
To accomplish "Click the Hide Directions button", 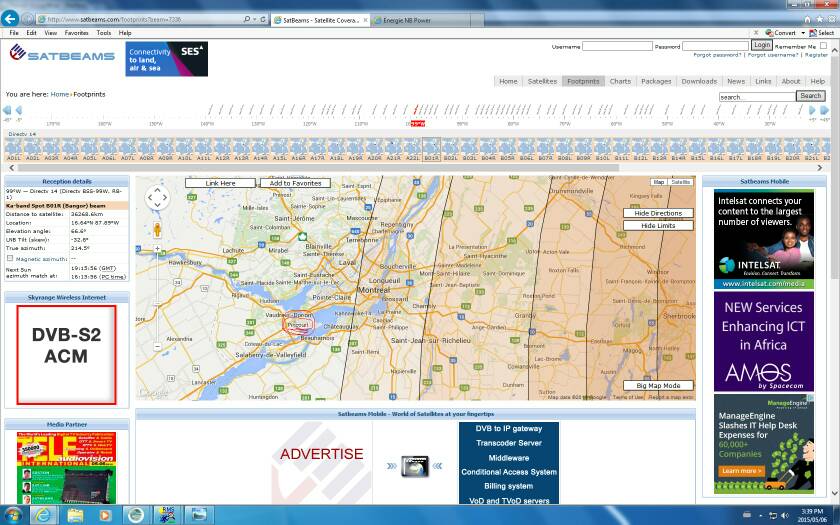I will tap(658, 213).
